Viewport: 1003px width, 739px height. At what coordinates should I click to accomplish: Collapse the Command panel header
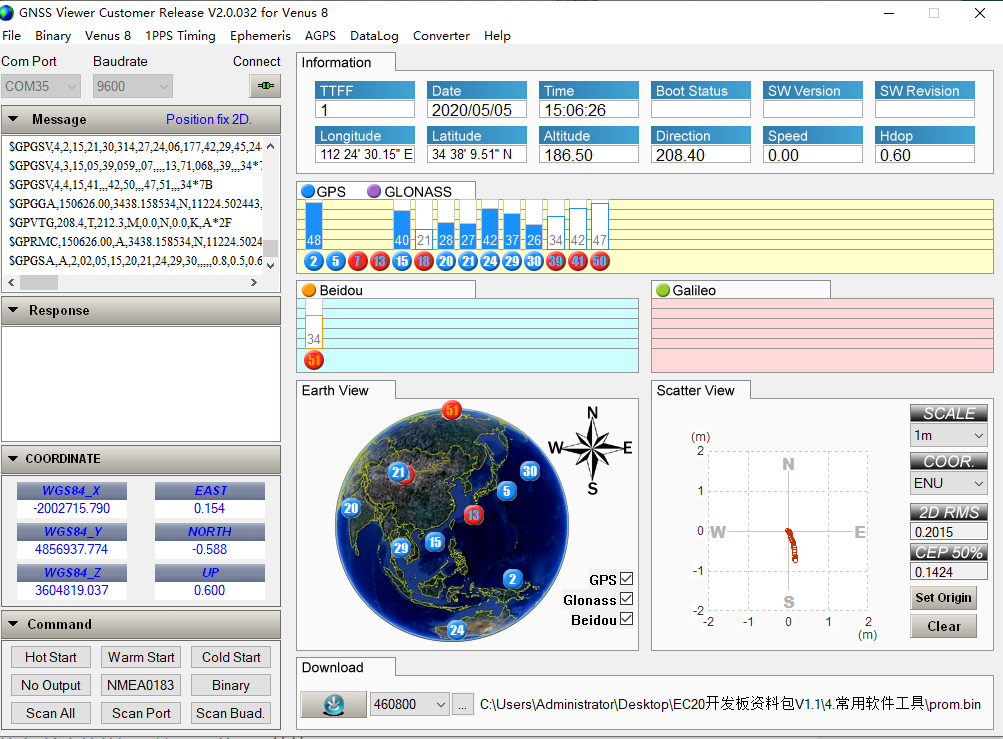tap(141, 624)
